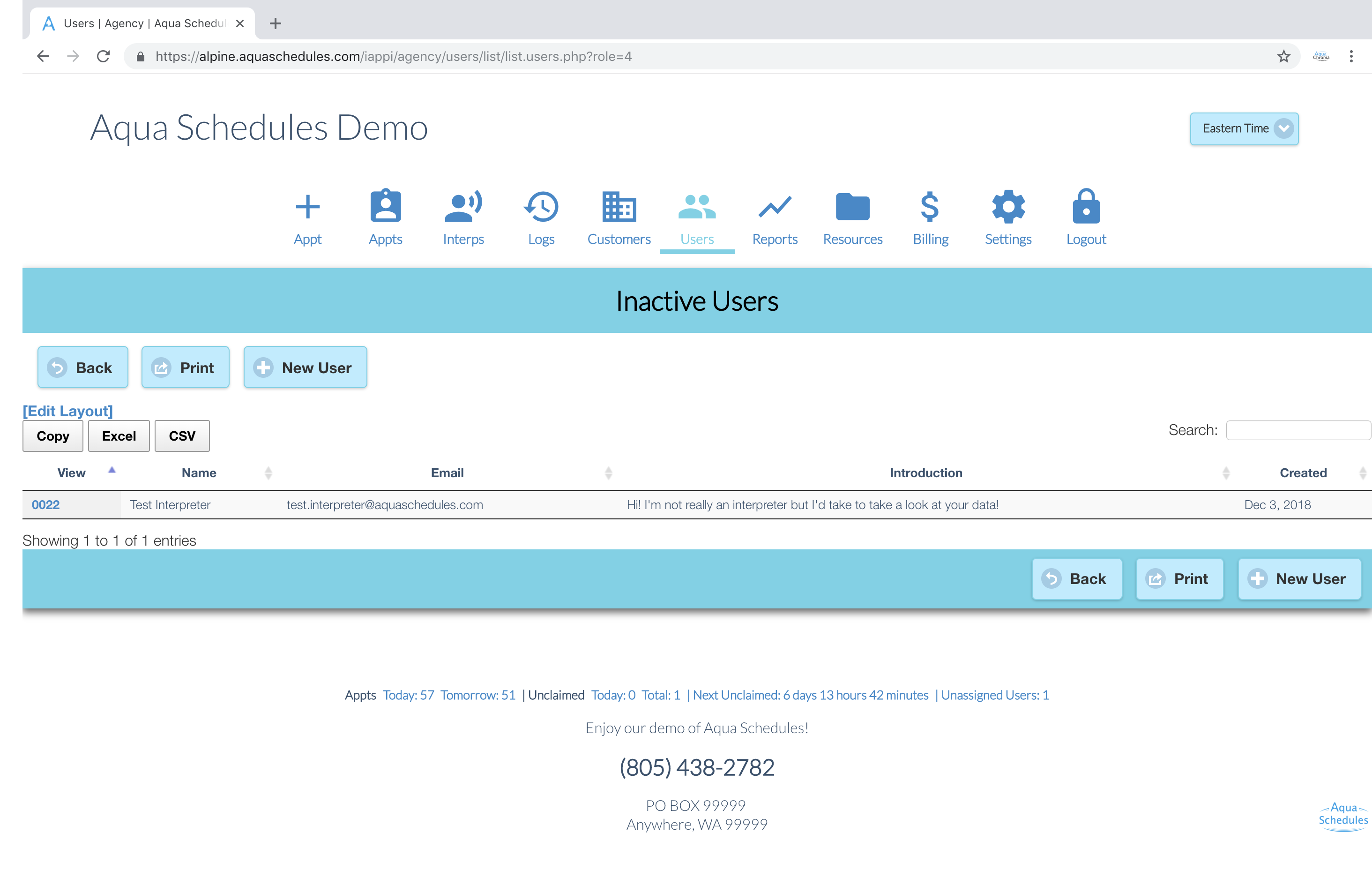Click Appts Today: 57 link
Image resolution: width=1372 pixels, height=870 pixels.
tap(408, 695)
